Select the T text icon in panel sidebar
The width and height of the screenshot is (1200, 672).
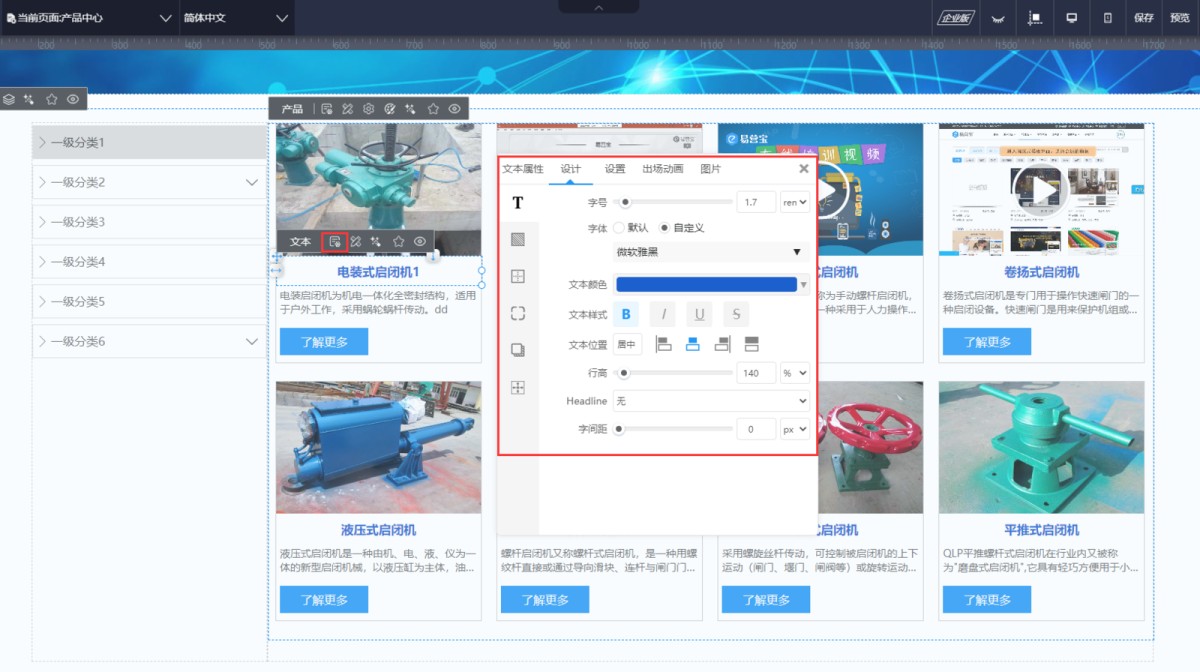click(518, 203)
